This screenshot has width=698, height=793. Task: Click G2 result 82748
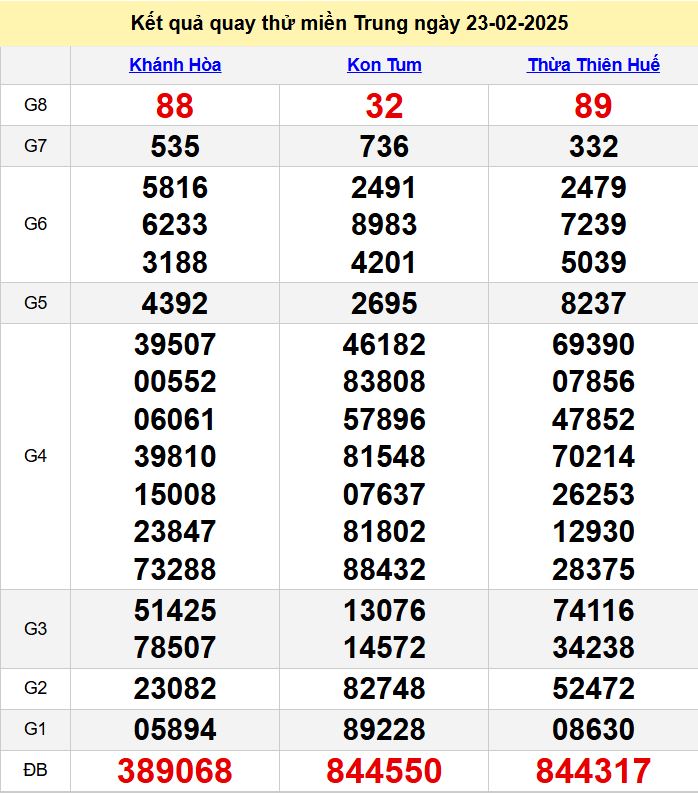coord(384,688)
